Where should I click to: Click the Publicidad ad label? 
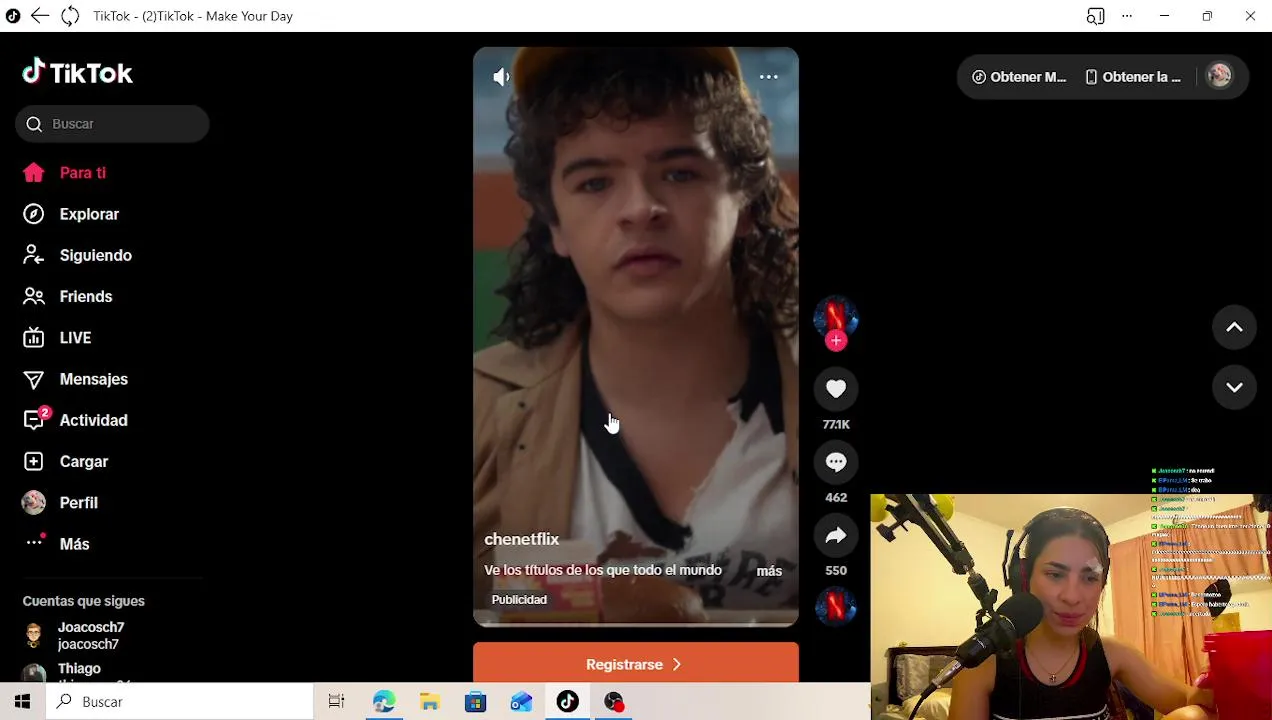click(x=519, y=600)
